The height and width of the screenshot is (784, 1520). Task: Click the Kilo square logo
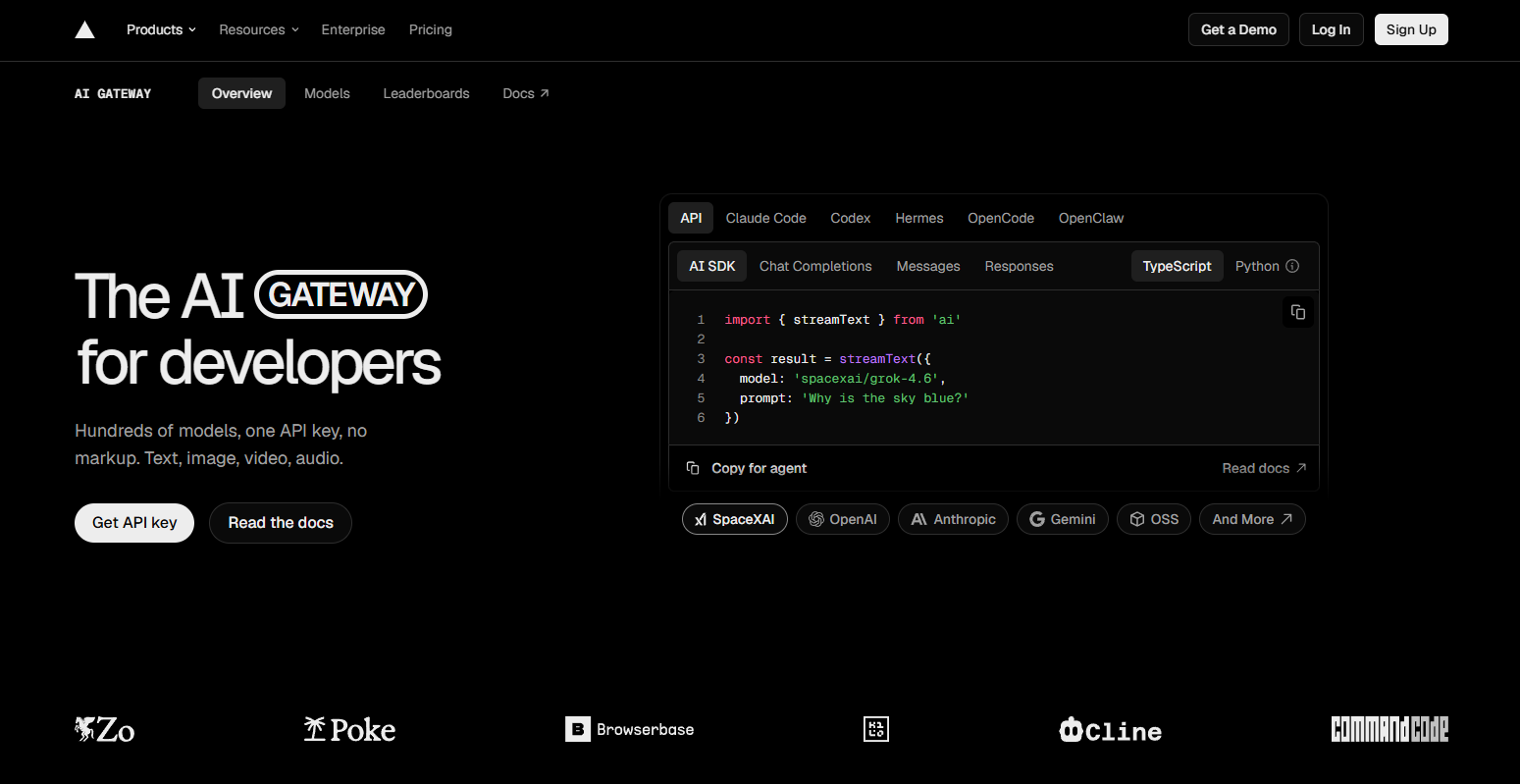click(876, 729)
